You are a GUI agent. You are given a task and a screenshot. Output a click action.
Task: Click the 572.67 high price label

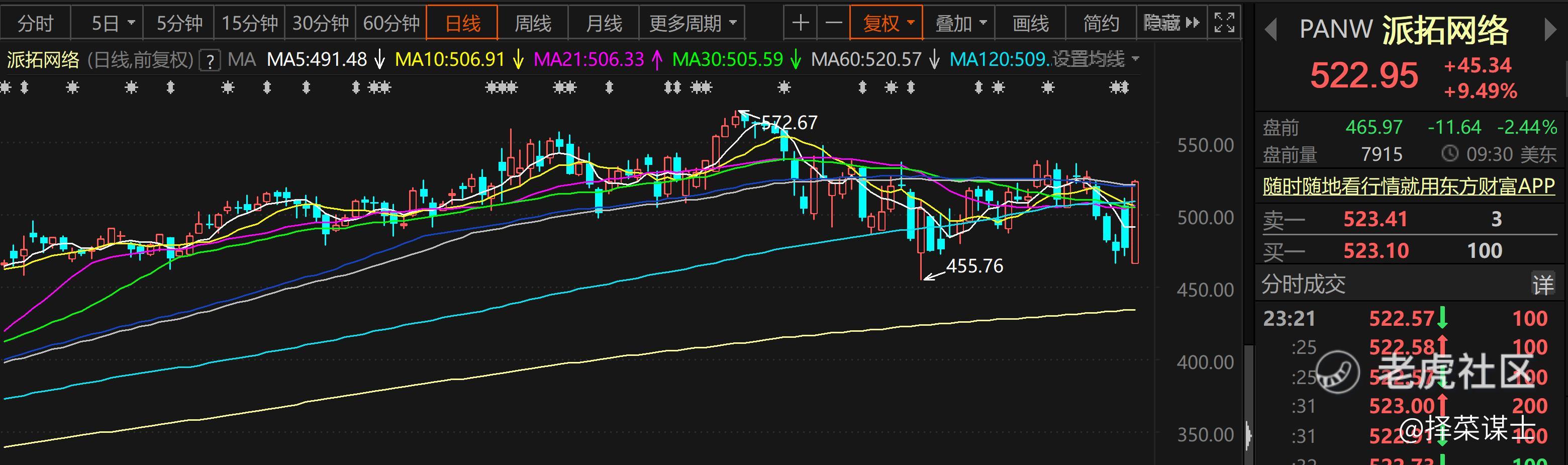click(789, 122)
